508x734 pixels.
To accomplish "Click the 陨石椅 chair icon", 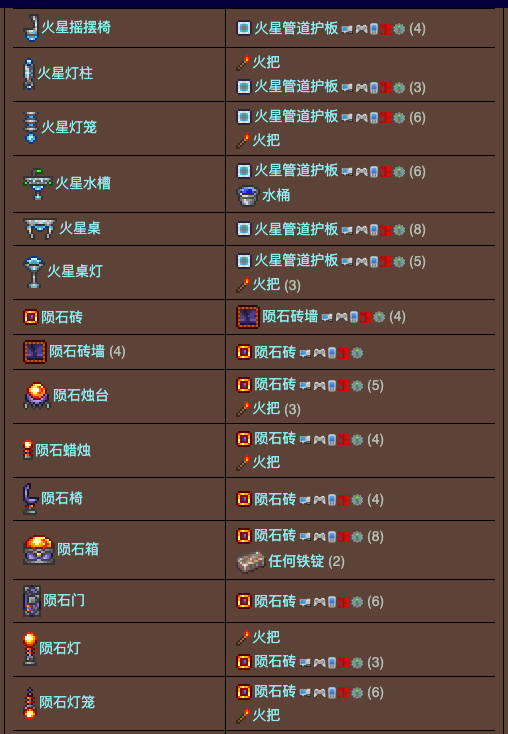I will [x=30, y=499].
